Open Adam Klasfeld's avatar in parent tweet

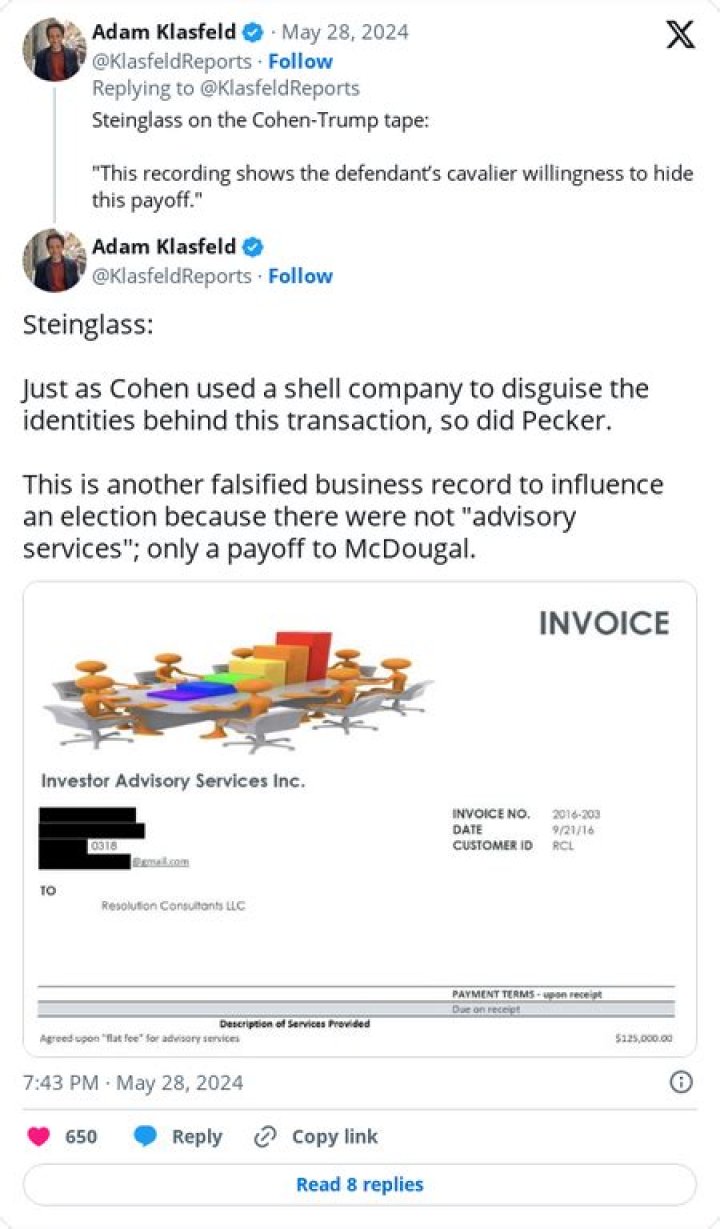point(54,47)
